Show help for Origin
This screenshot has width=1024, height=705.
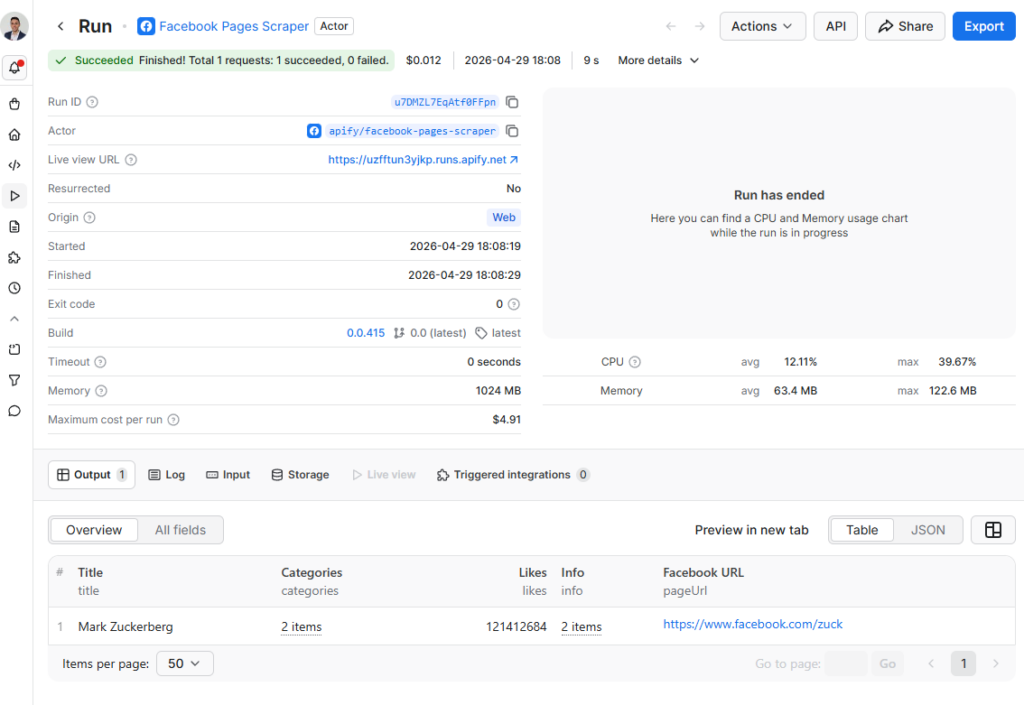pos(89,217)
